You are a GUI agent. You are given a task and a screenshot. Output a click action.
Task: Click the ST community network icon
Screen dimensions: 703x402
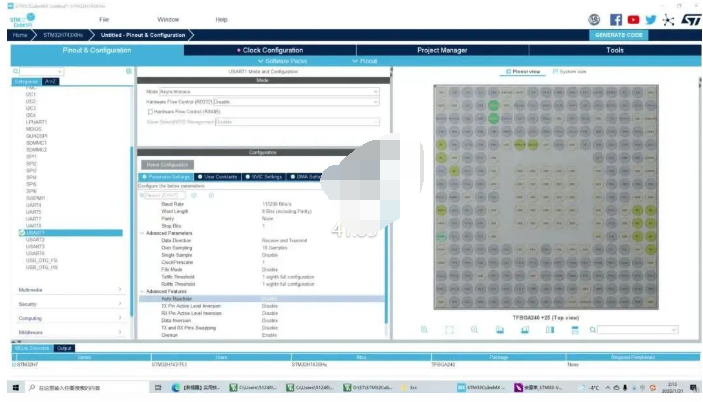pos(668,20)
